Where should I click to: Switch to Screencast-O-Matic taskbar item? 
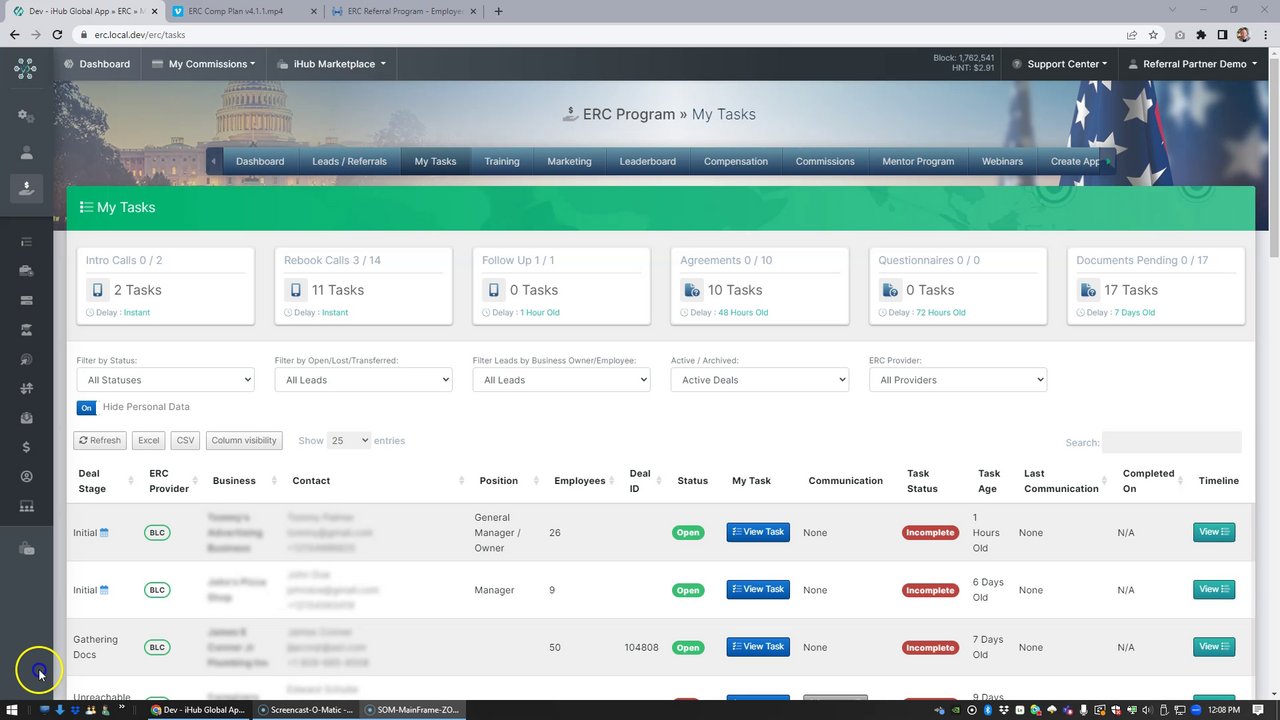point(306,710)
